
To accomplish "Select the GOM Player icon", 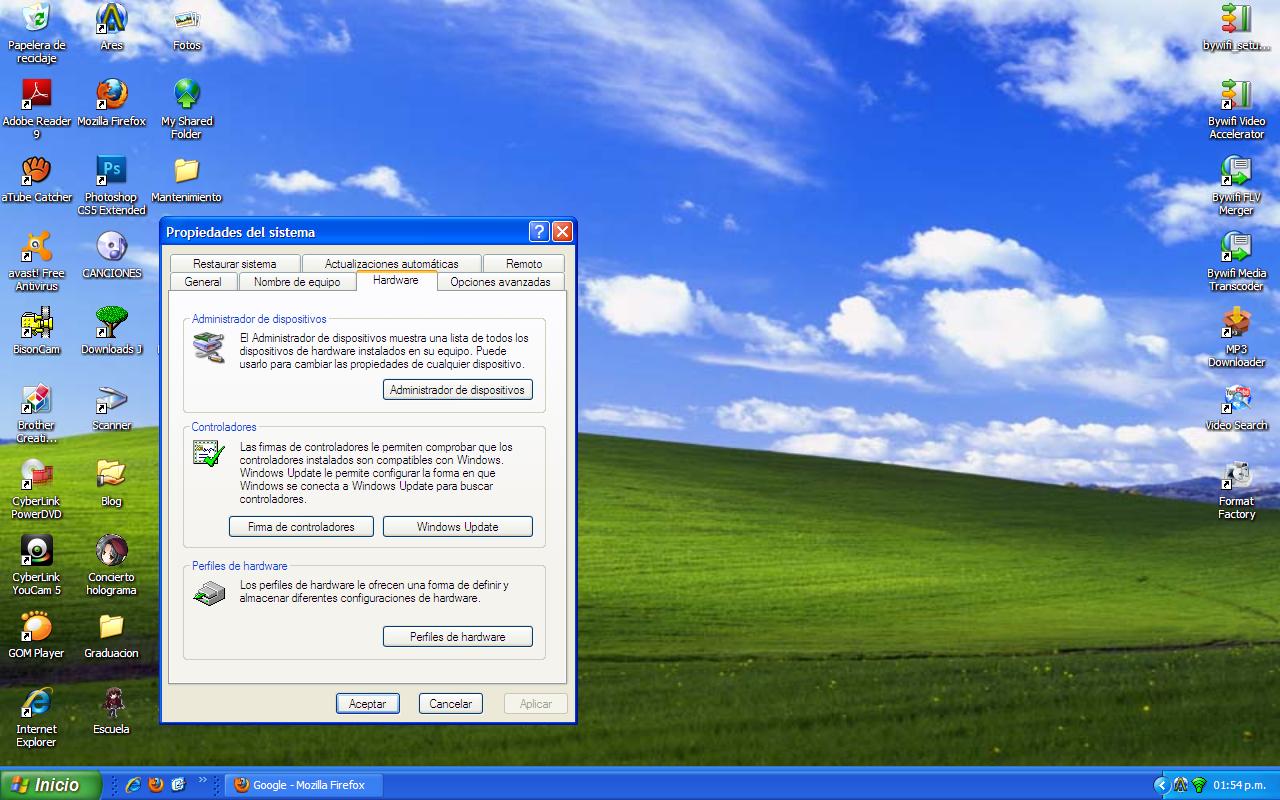I will 37,635.
